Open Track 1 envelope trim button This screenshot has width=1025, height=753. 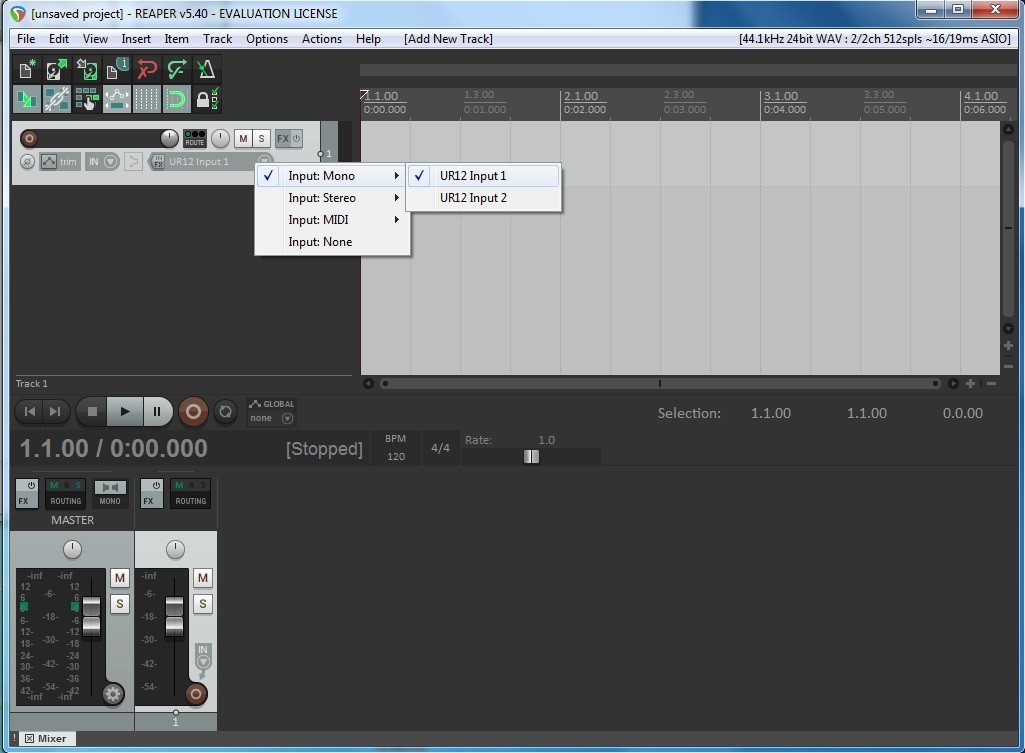[59, 161]
